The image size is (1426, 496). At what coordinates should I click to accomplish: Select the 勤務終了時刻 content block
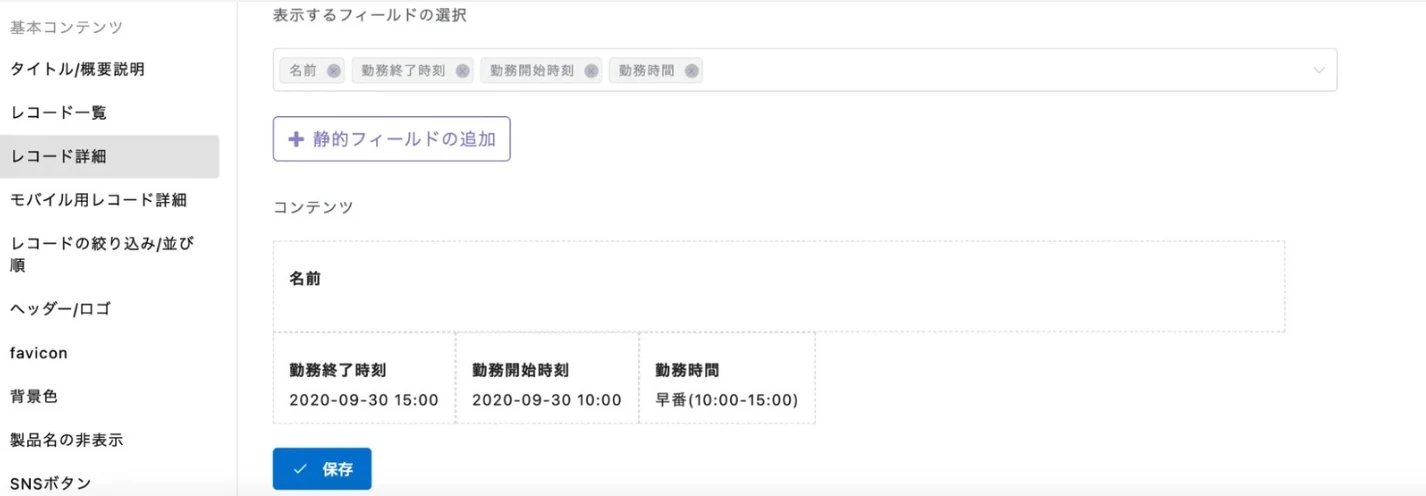point(364,378)
